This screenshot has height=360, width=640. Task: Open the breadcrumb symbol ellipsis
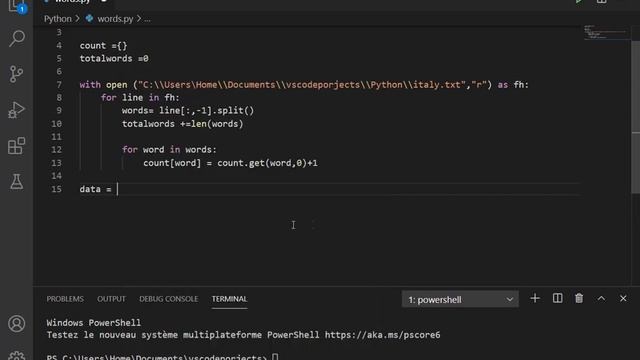pyautogui.click(x=147, y=19)
